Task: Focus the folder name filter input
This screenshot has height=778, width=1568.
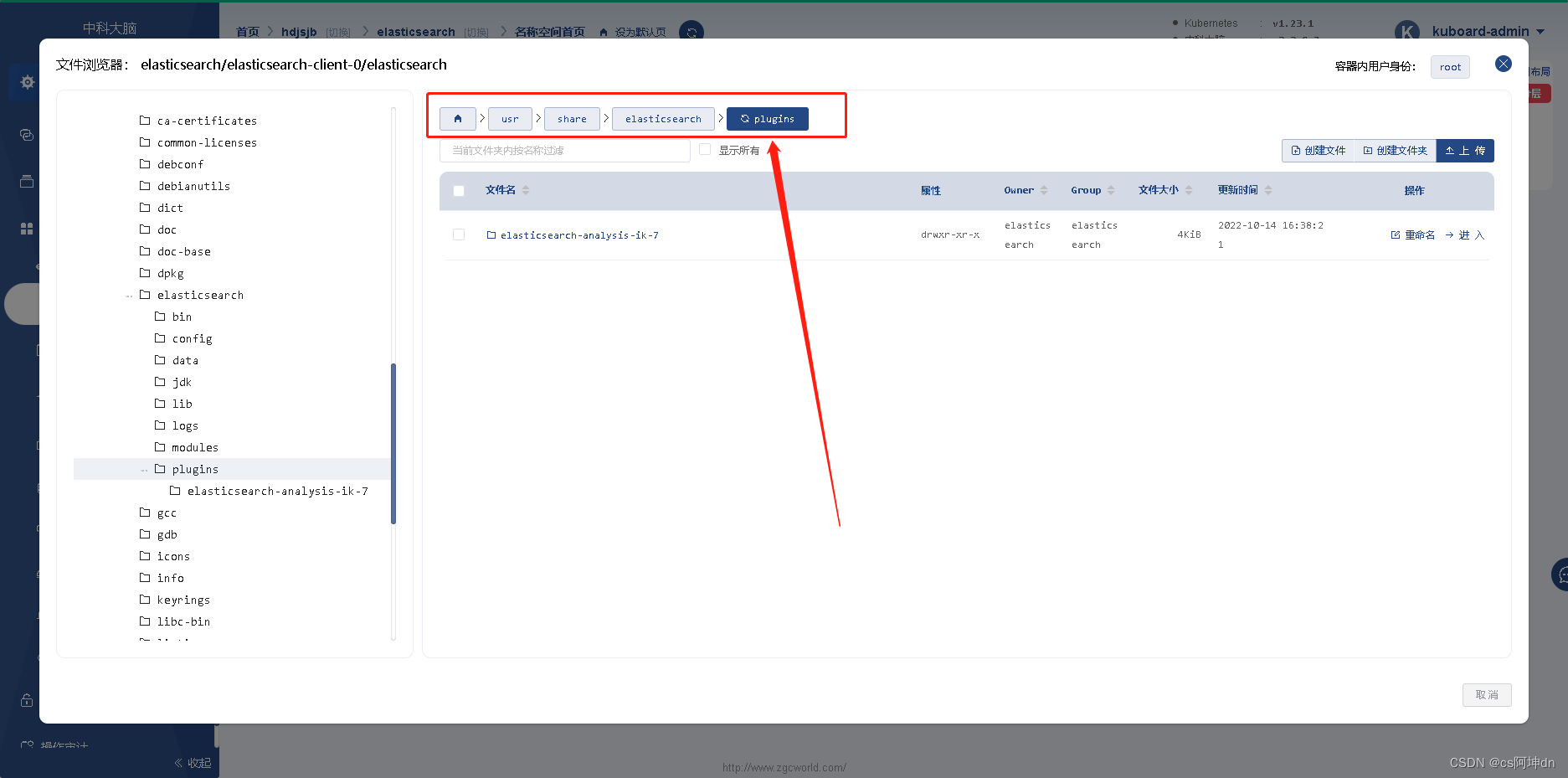Action: (x=565, y=151)
